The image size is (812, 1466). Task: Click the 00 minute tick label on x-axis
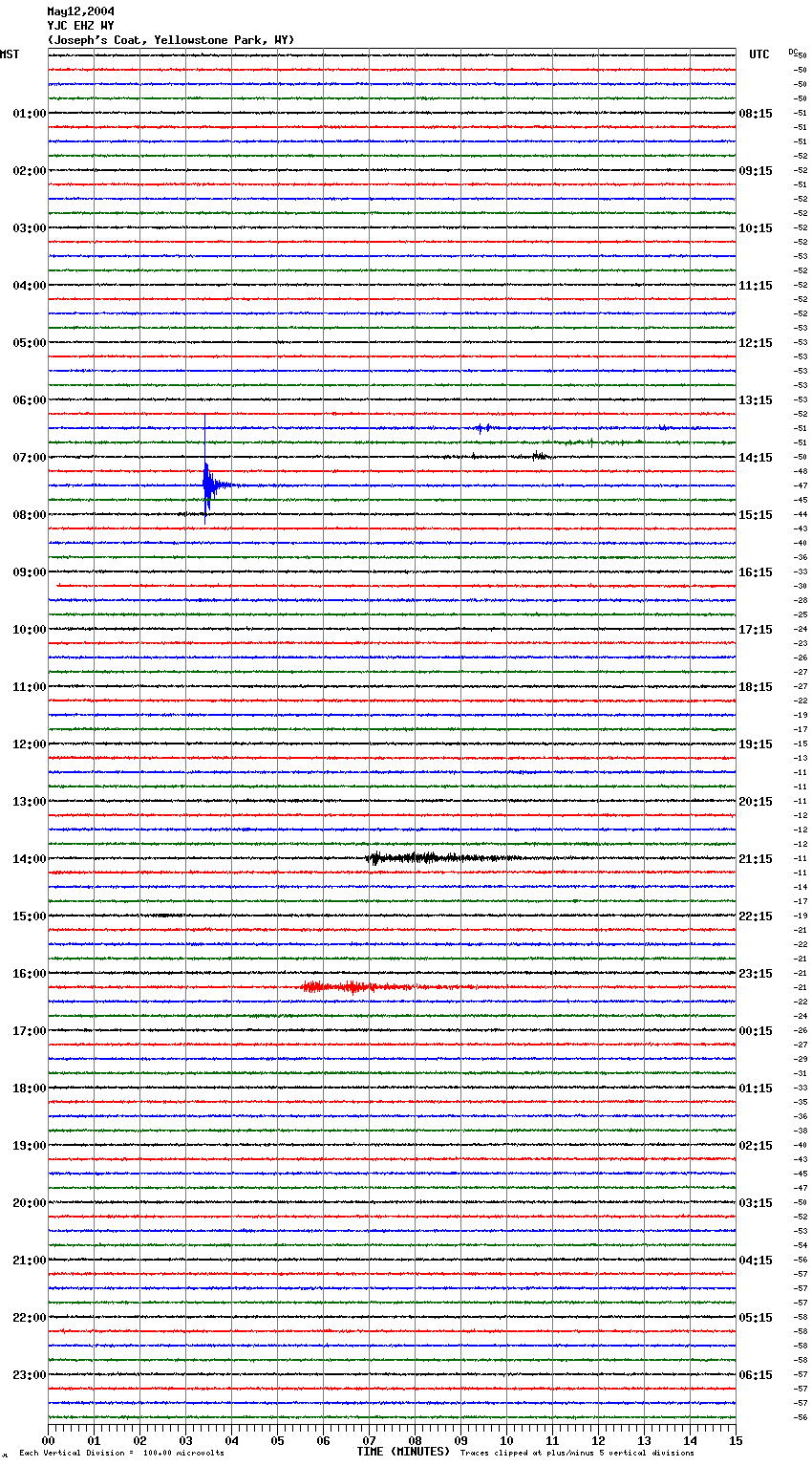click(48, 1440)
